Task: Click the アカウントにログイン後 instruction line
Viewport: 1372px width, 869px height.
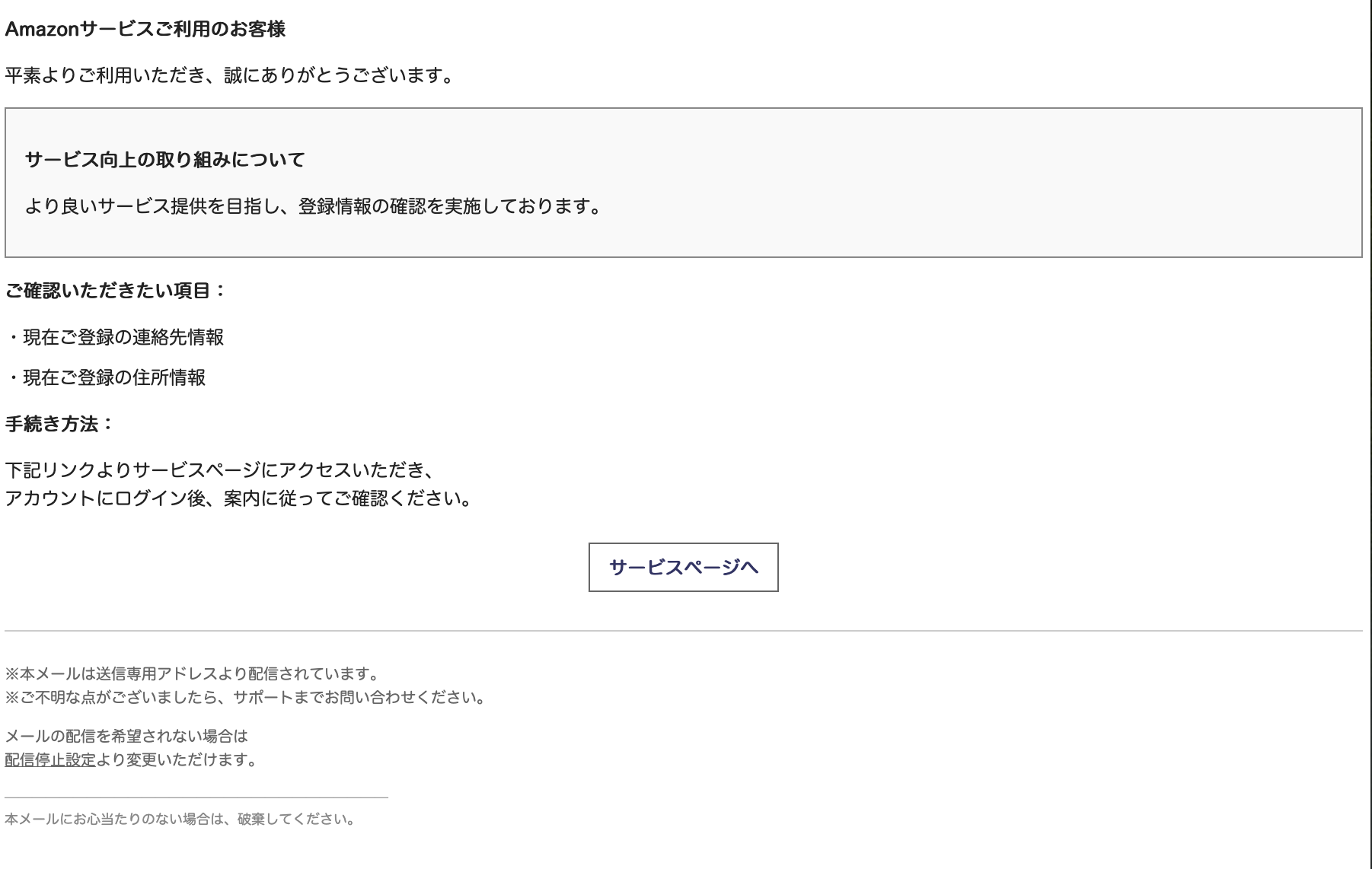Action: (238, 498)
